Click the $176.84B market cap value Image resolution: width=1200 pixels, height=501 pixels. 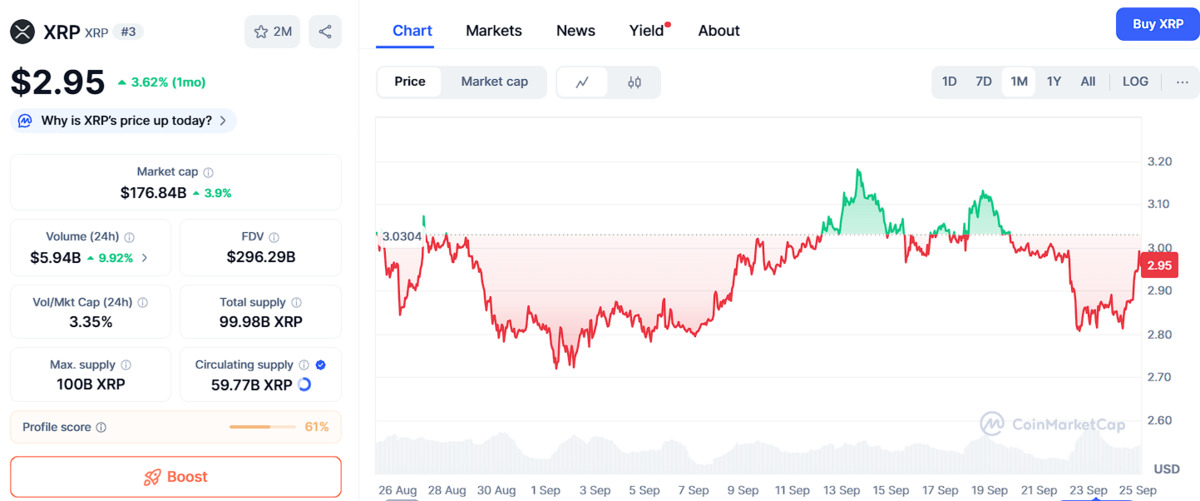pyautogui.click(x=154, y=192)
